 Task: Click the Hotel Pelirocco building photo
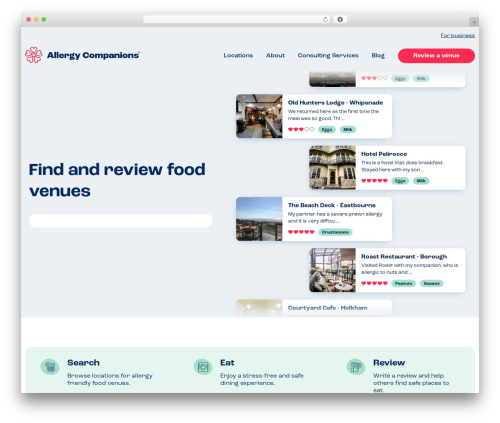332,167
